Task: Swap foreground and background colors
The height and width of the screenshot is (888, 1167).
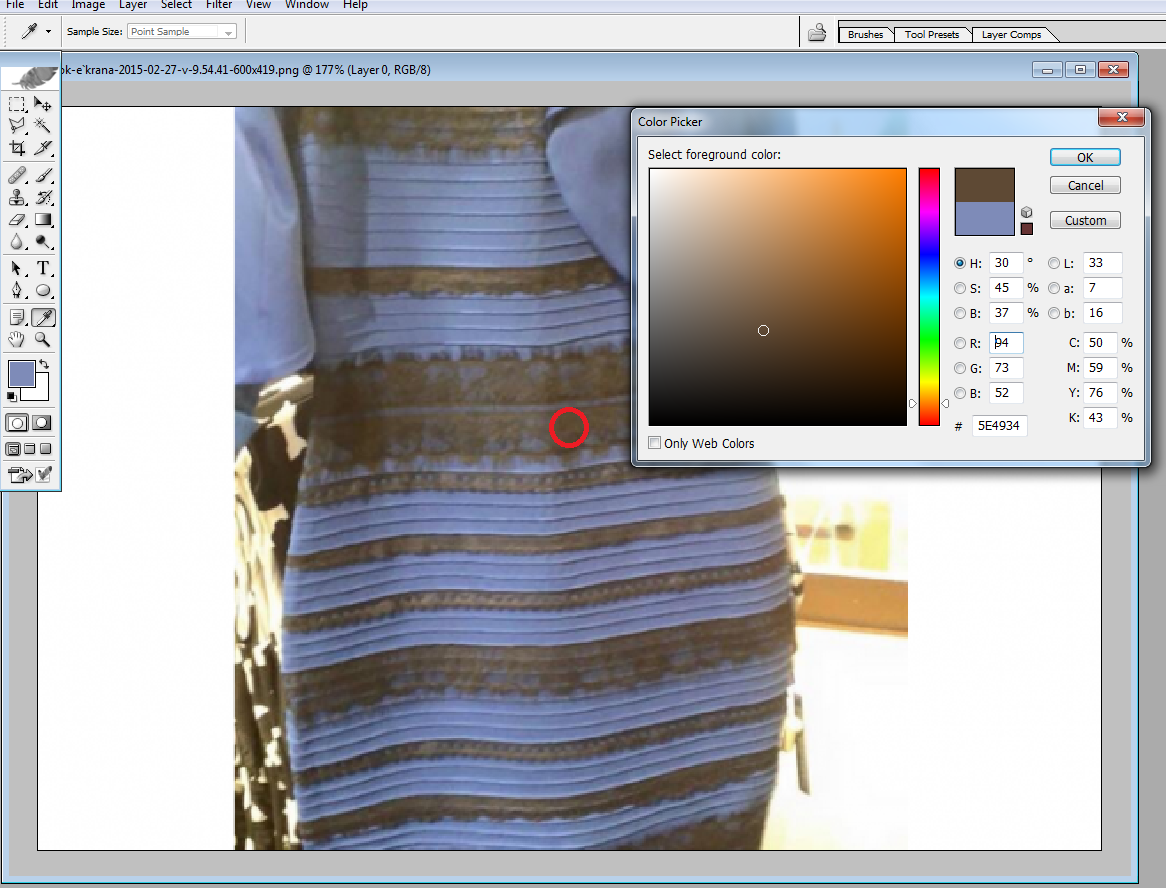Action: [x=45, y=364]
